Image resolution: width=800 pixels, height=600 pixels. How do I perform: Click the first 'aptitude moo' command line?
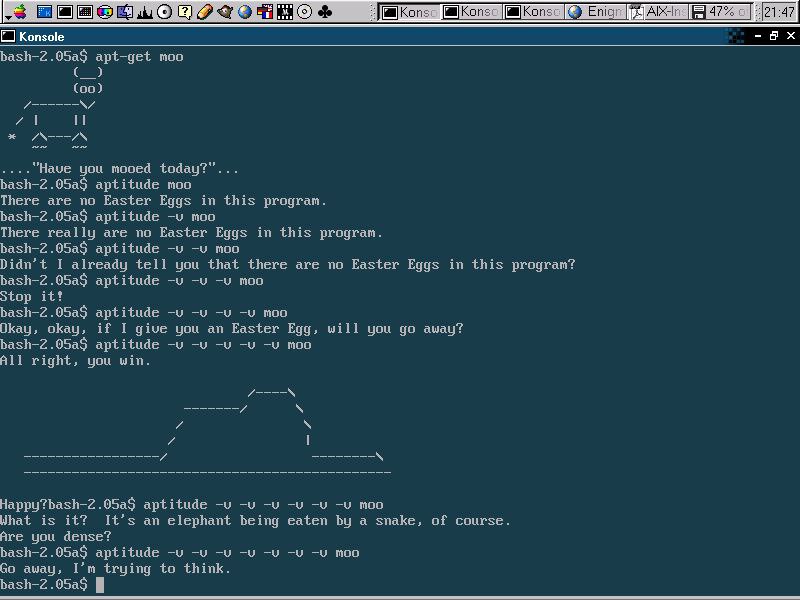coord(96,185)
